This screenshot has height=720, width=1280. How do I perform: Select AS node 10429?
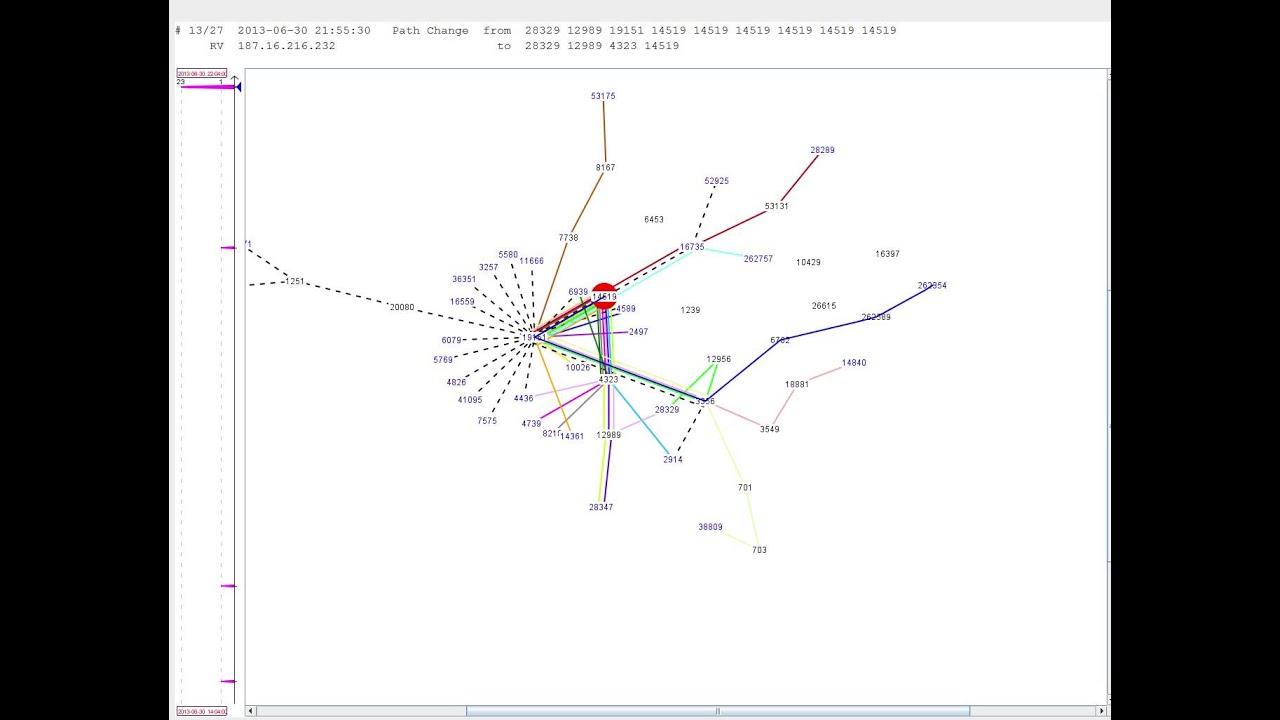pyautogui.click(x=808, y=262)
